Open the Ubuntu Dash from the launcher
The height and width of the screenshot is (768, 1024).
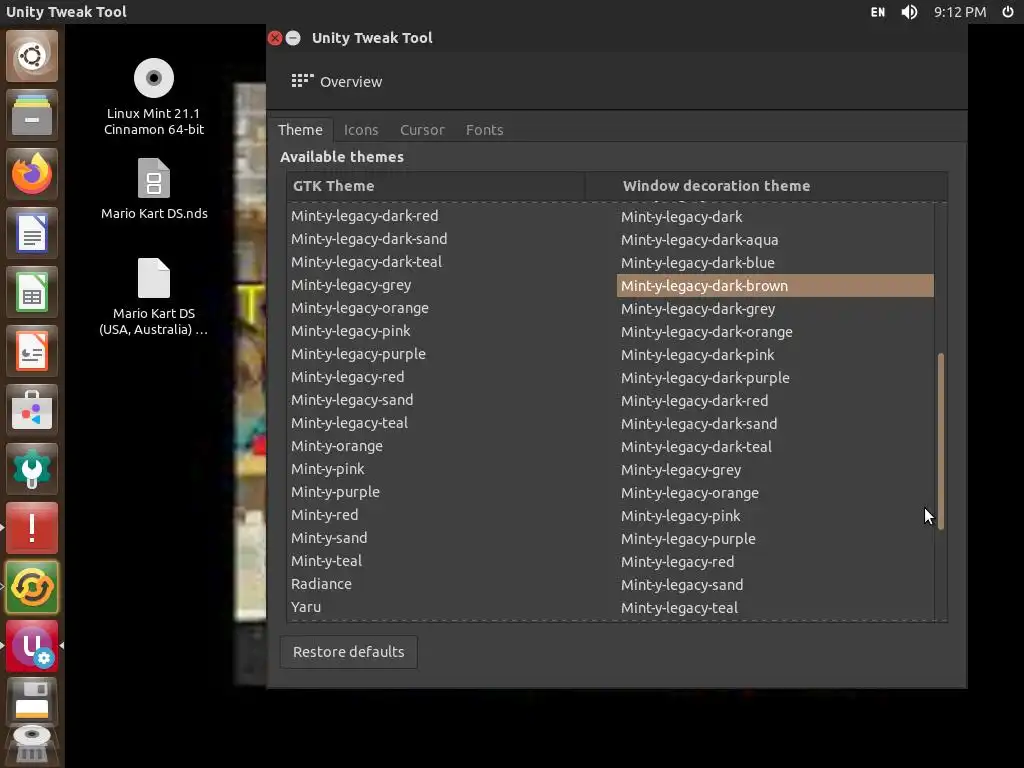pos(32,56)
